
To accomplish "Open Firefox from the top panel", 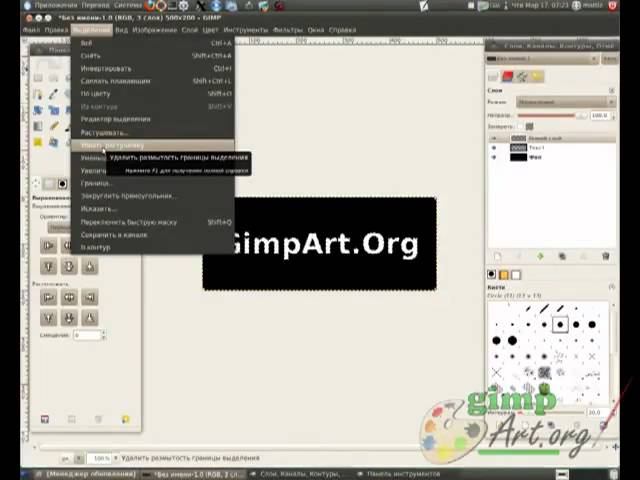I will coord(150,6).
